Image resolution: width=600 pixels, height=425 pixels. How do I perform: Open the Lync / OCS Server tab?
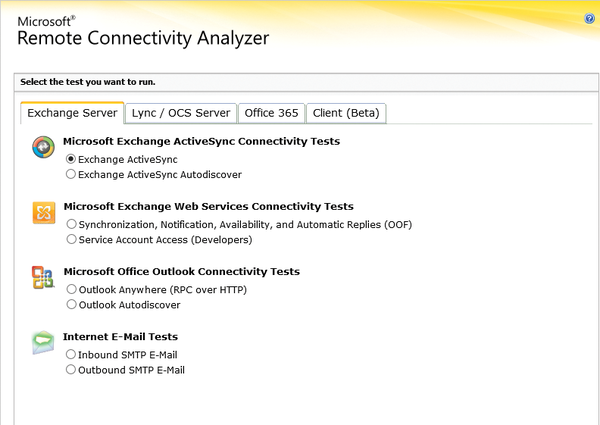pos(181,113)
